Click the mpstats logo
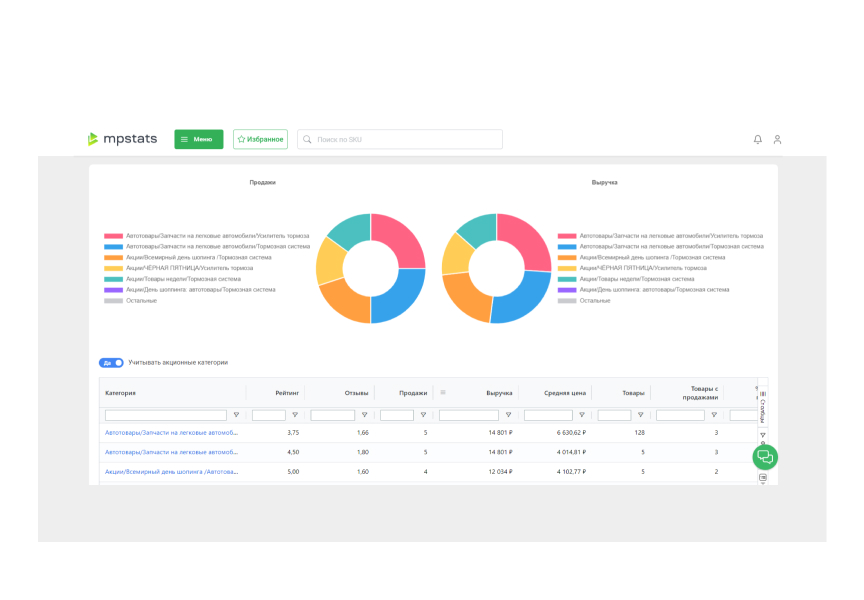 pos(122,139)
